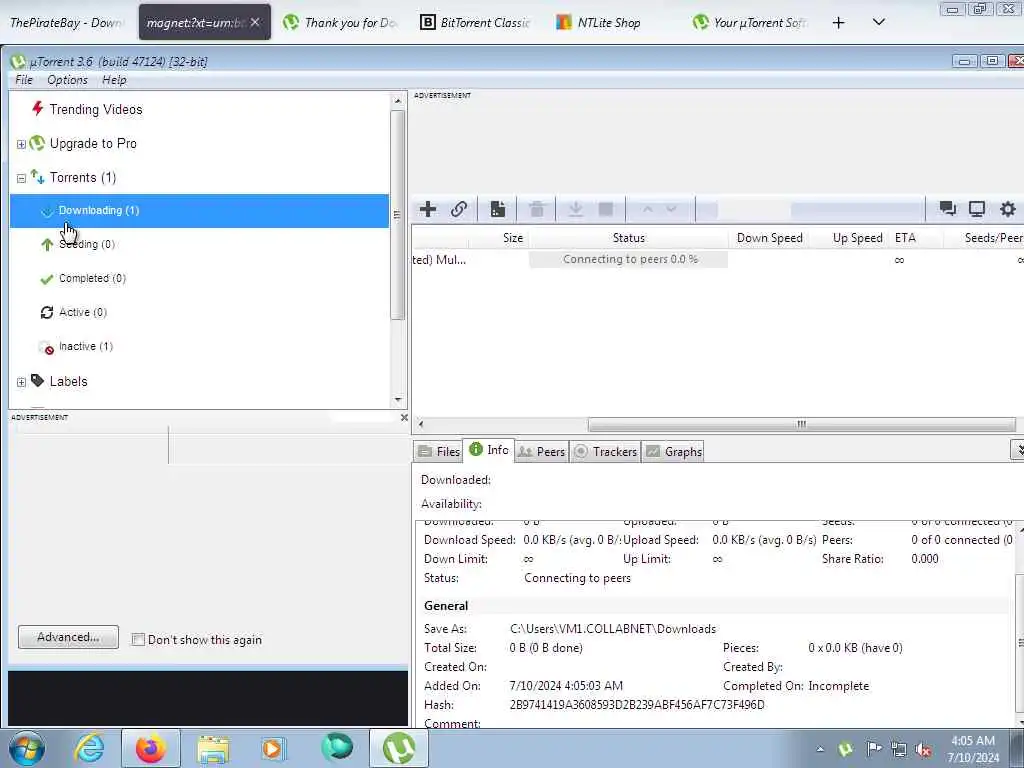The height and width of the screenshot is (768, 1024).
Task: Click the µTorrent system tray icon
Action: pyautogui.click(x=846, y=748)
